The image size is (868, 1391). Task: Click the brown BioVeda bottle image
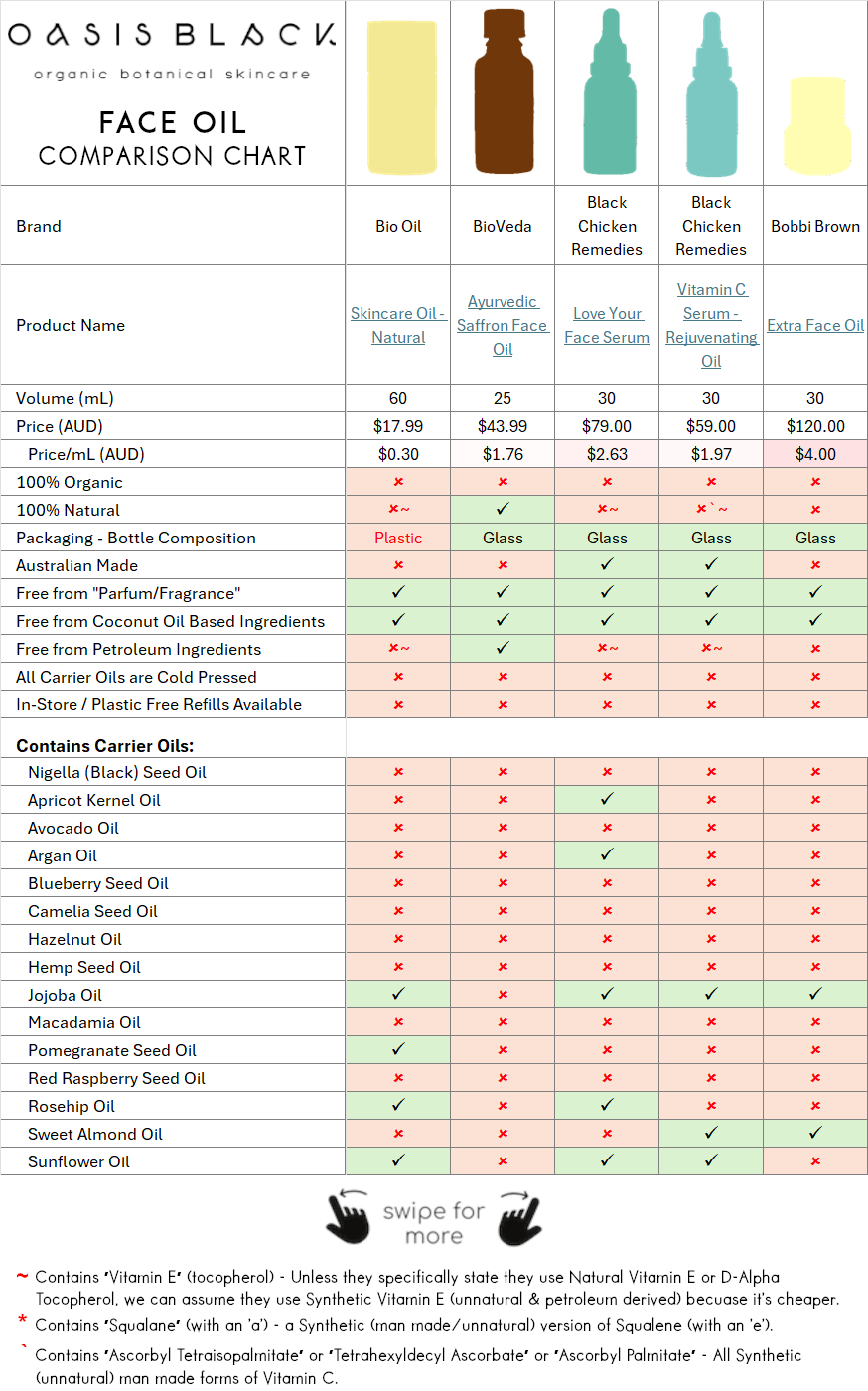pyautogui.click(x=505, y=91)
